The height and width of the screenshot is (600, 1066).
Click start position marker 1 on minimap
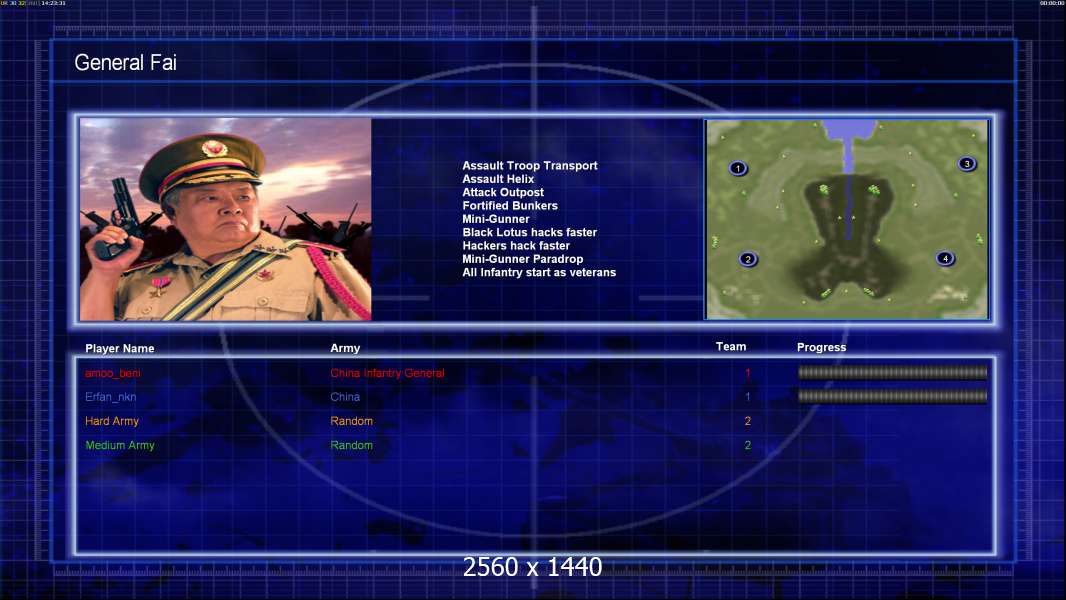coord(738,168)
